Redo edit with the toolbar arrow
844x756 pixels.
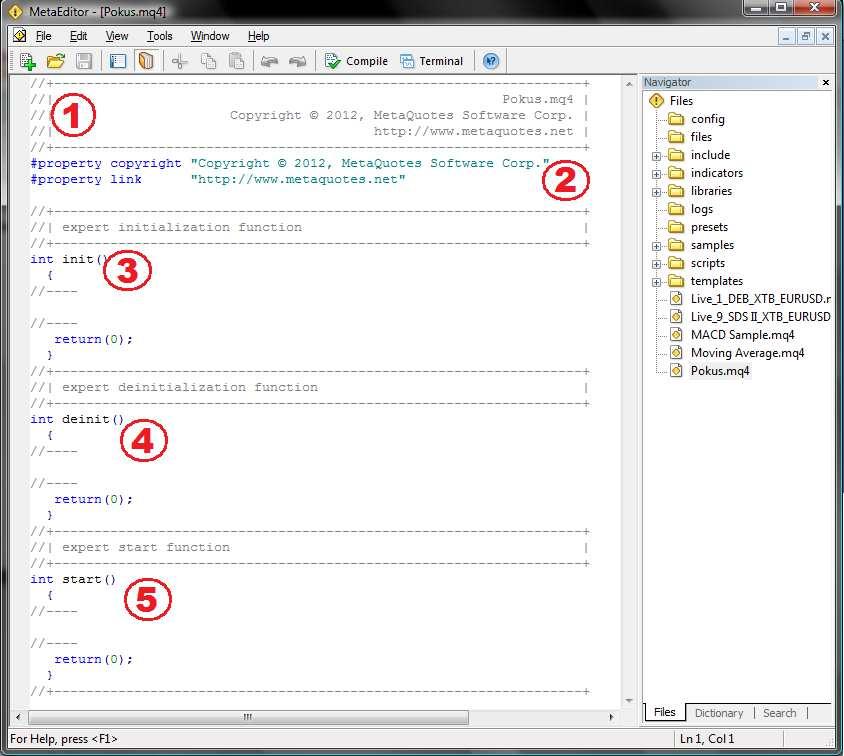pyautogui.click(x=298, y=61)
